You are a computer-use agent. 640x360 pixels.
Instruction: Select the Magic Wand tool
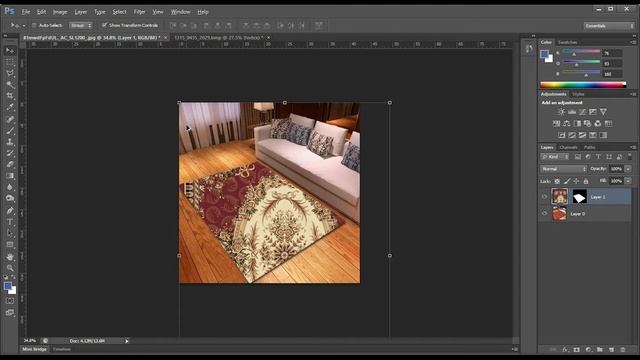(x=10, y=84)
